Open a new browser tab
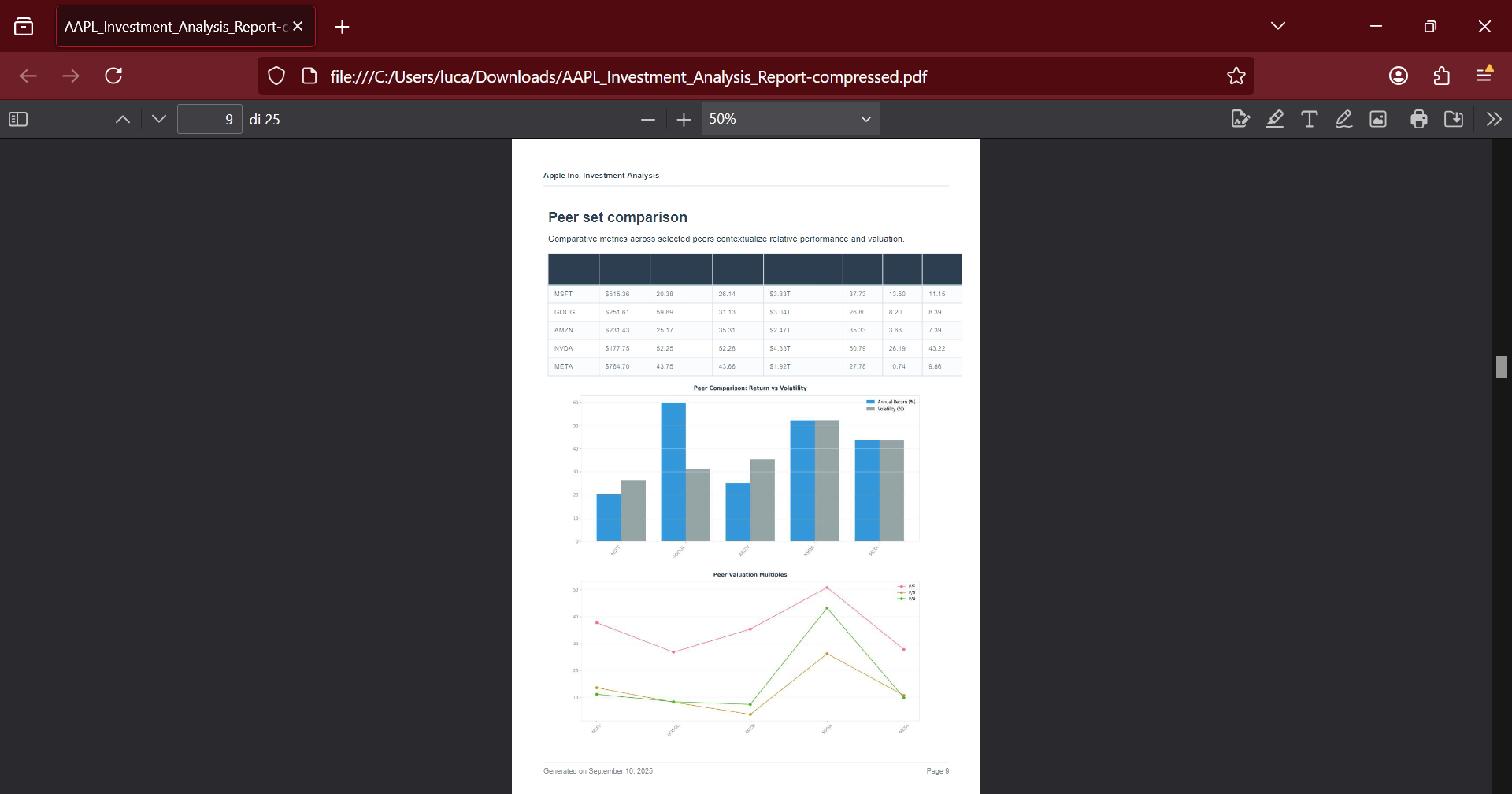This screenshot has height=794, width=1512. pos(342,27)
